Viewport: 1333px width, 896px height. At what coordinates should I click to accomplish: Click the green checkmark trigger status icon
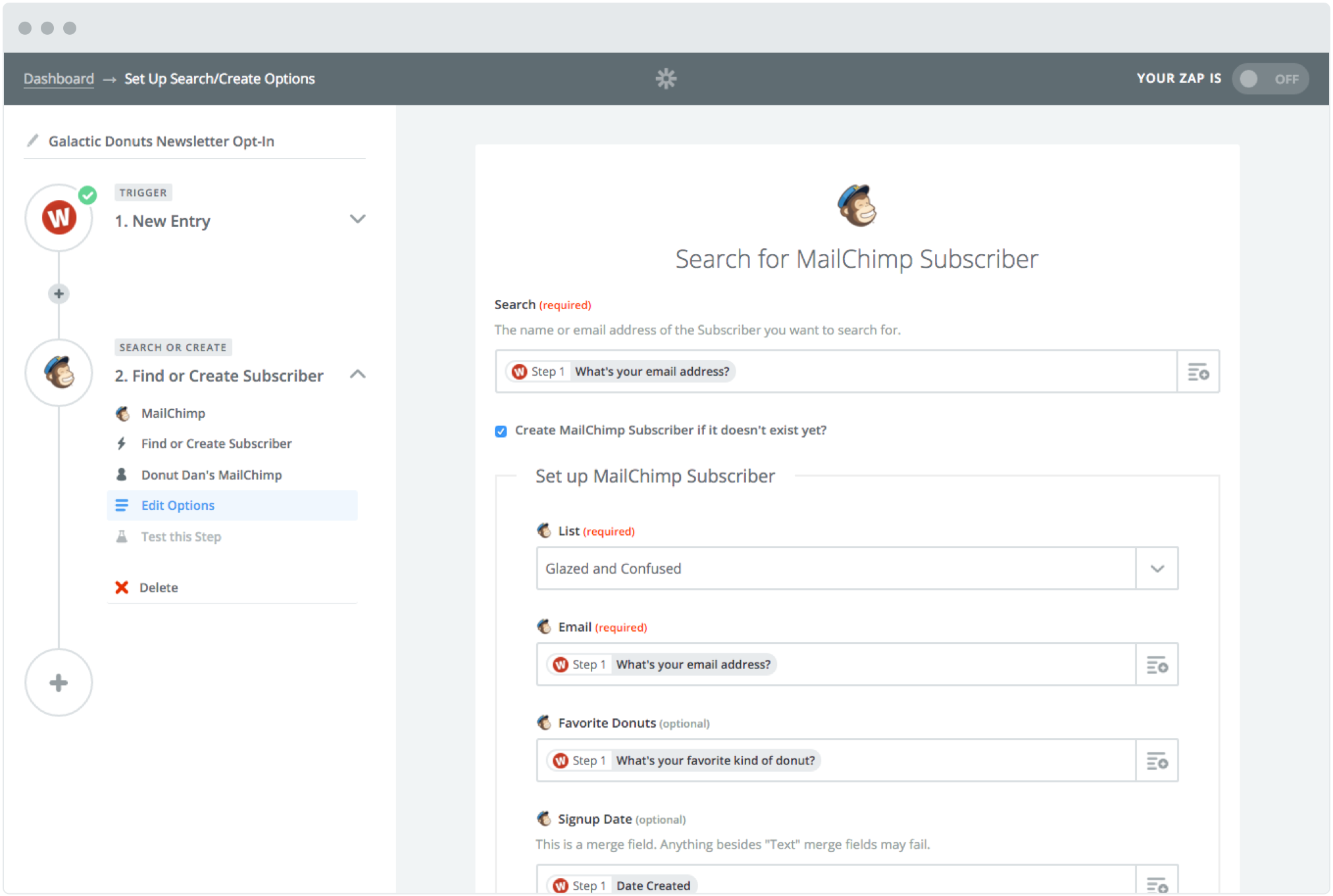(x=88, y=194)
